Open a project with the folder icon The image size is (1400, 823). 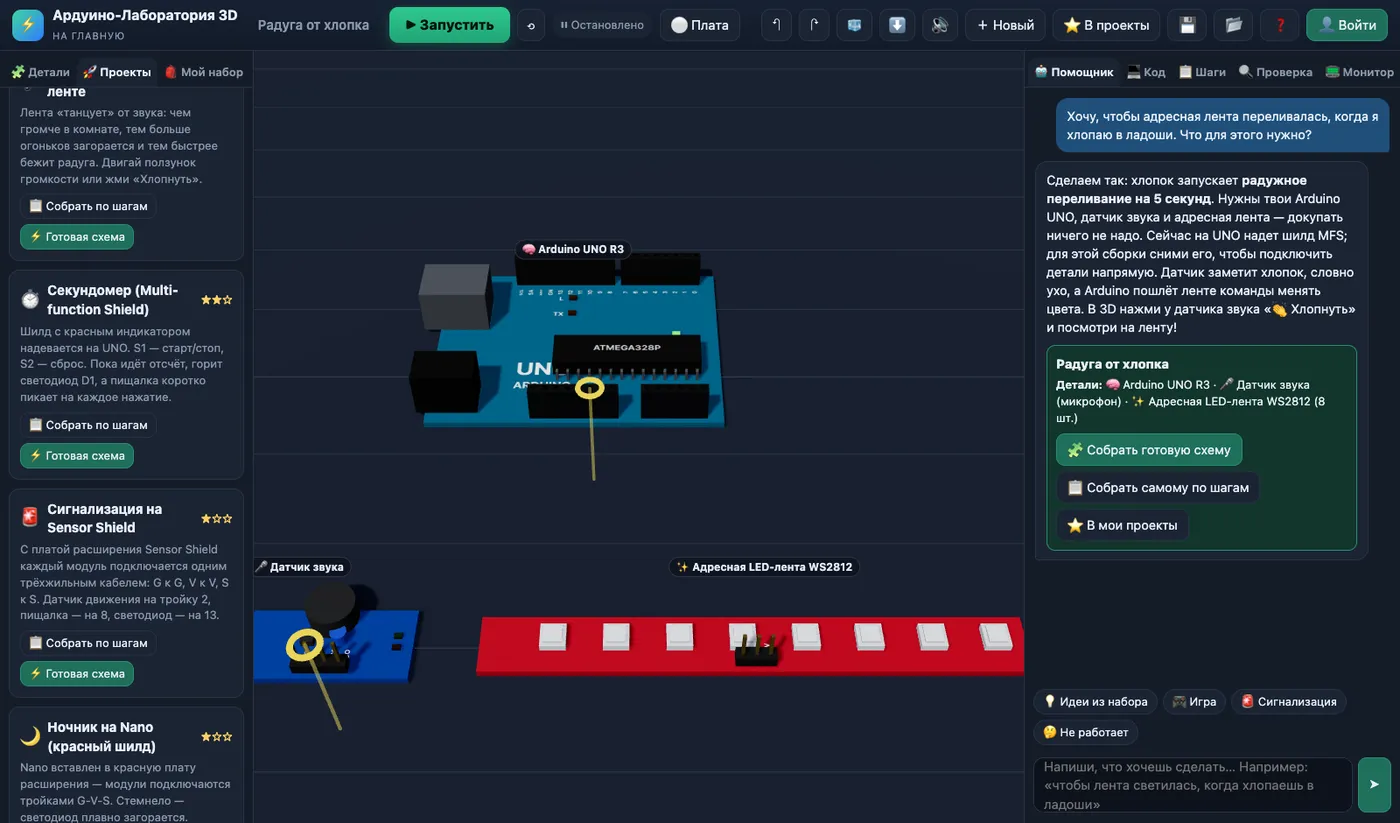coord(1234,25)
